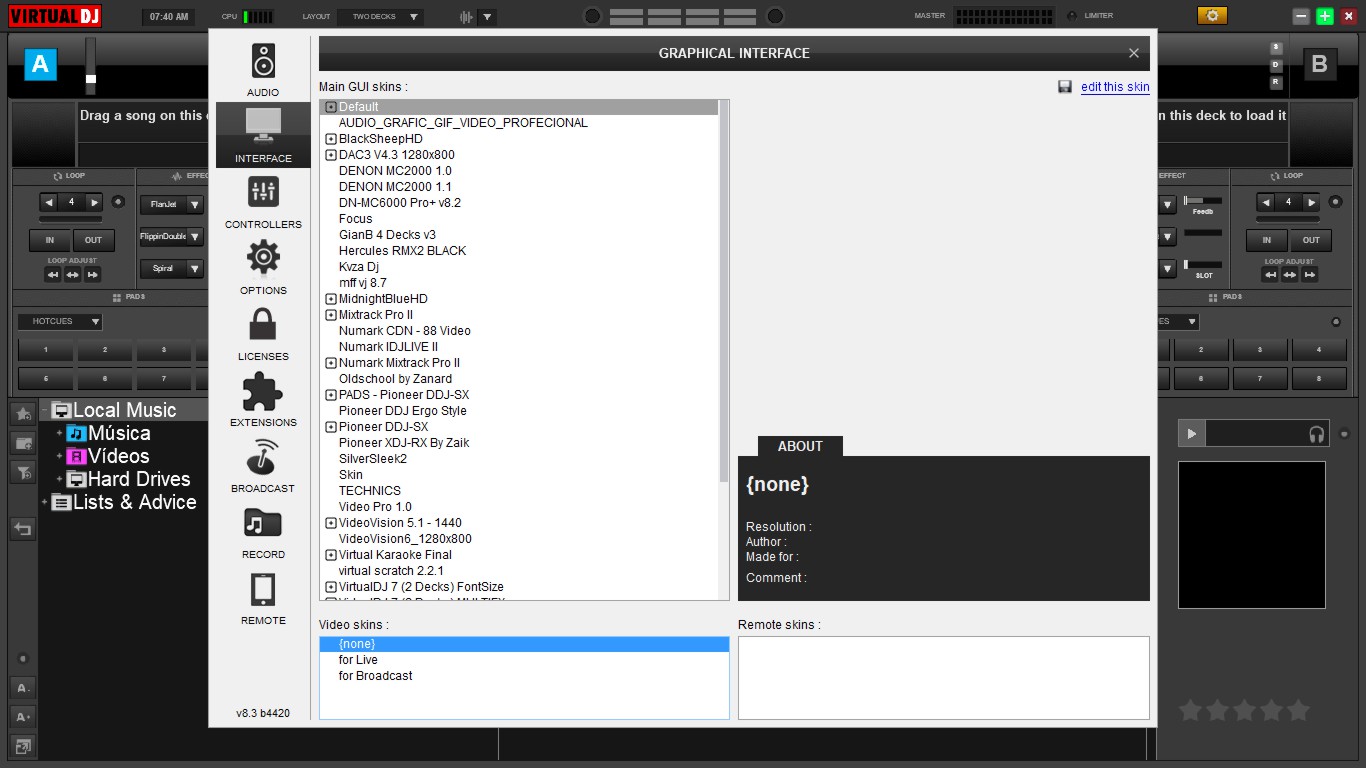Play the prelisten preview
This screenshot has width=1366, height=768.
coord(1191,434)
